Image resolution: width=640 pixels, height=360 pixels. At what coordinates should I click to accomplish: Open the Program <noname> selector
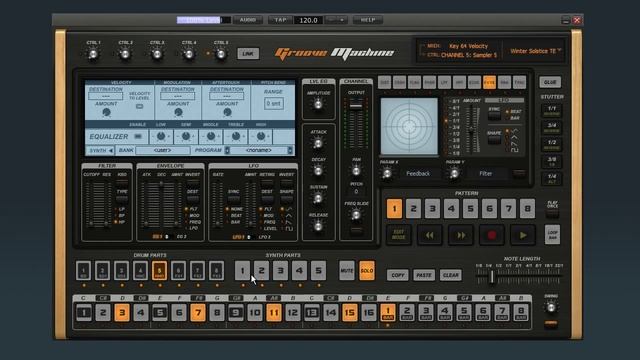coord(259,150)
